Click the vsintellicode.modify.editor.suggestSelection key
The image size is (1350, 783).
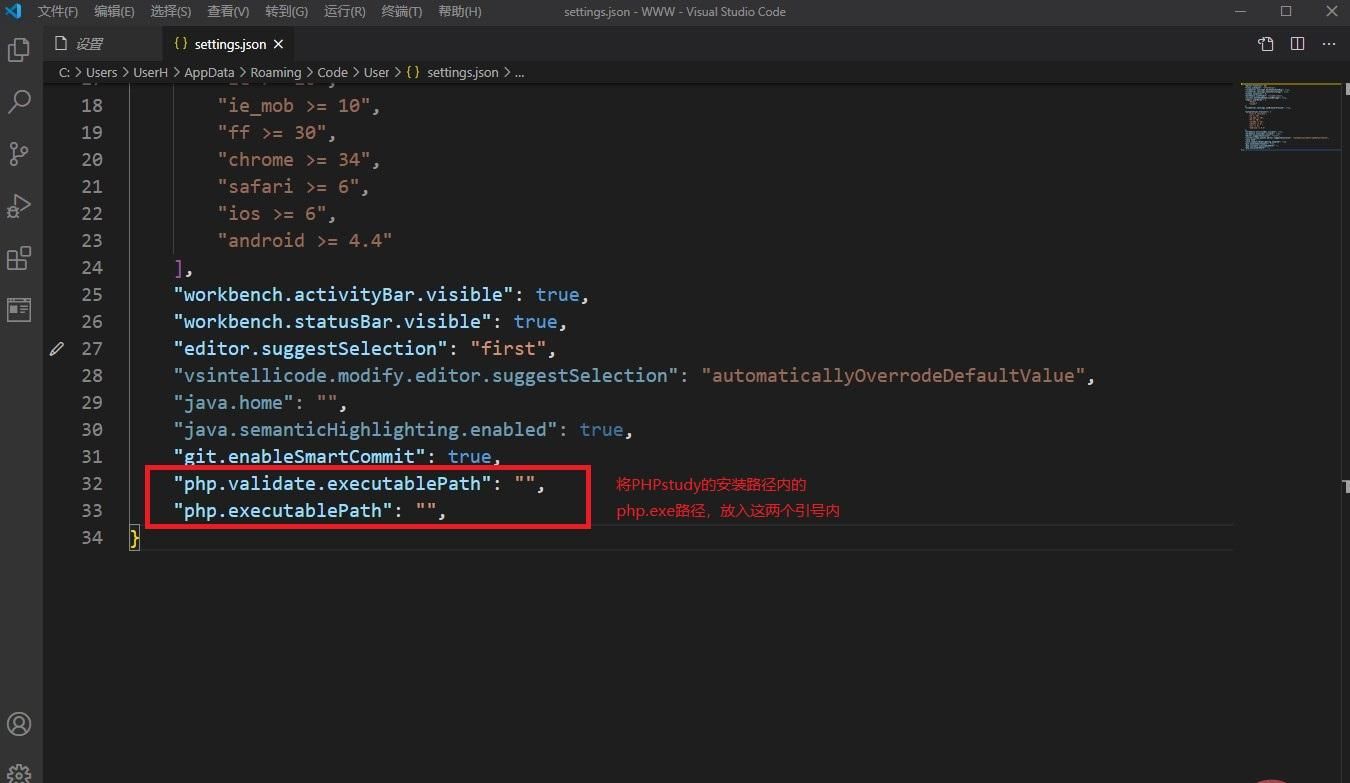[427, 376]
